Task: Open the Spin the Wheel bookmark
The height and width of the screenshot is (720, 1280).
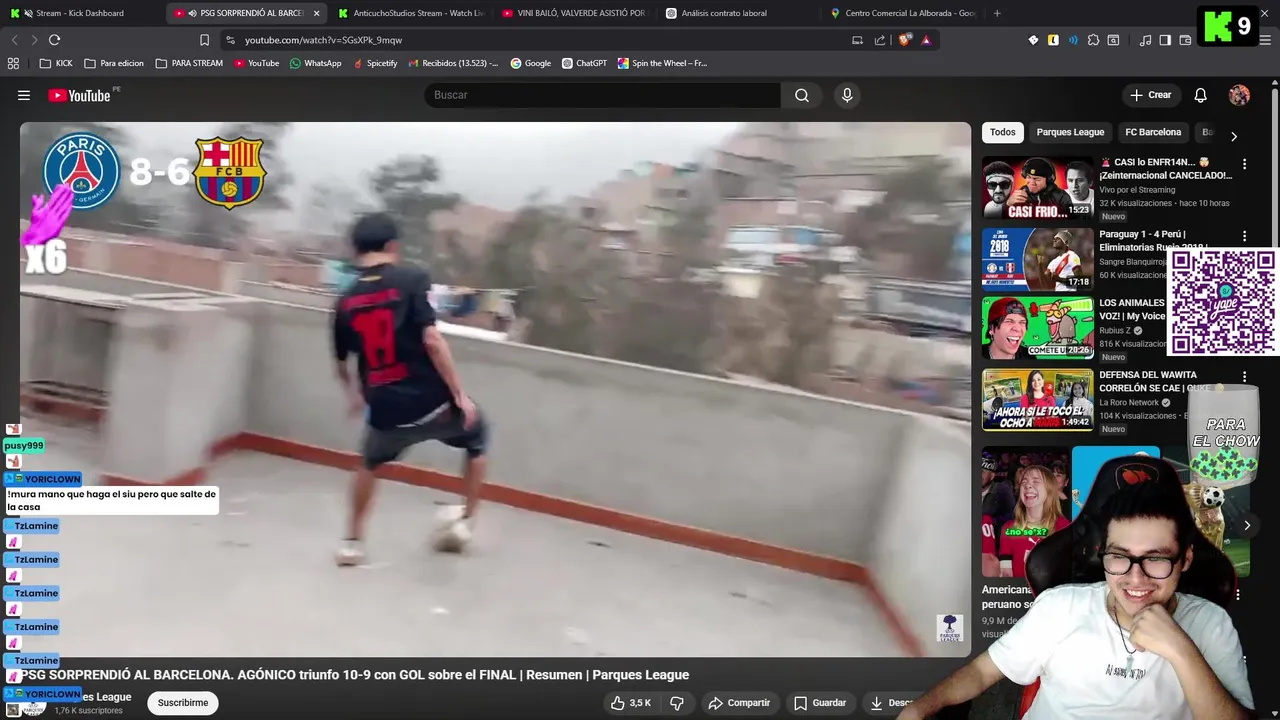Action: click(x=662, y=63)
